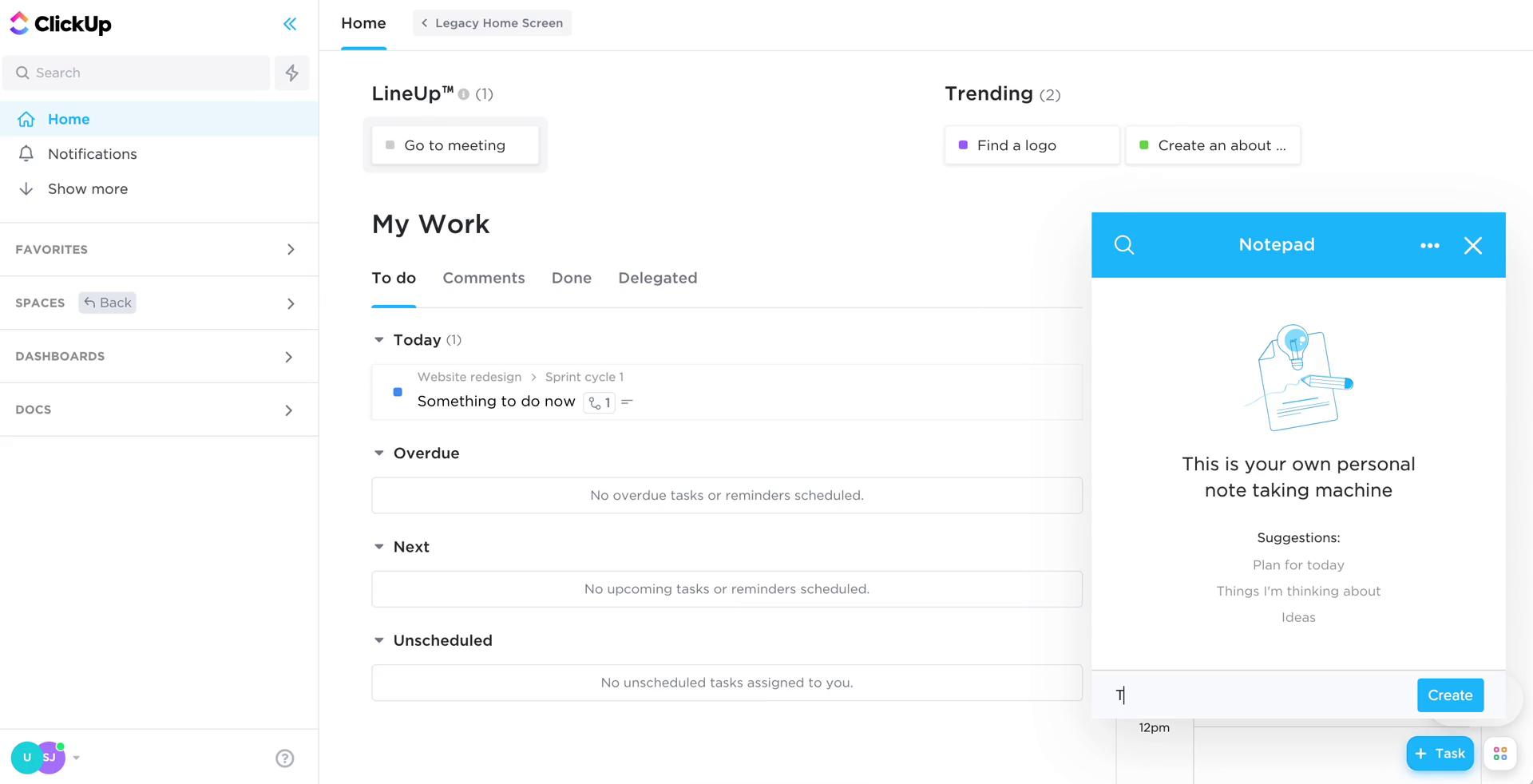Open the Find a logo trending card

pyautogui.click(x=1032, y=145)
